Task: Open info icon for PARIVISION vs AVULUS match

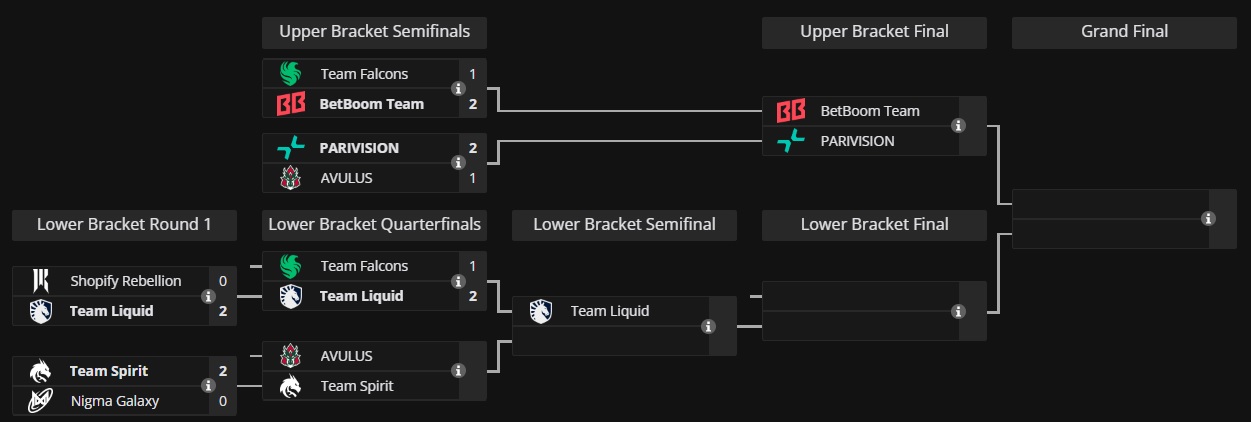Action: coord(459,162)
